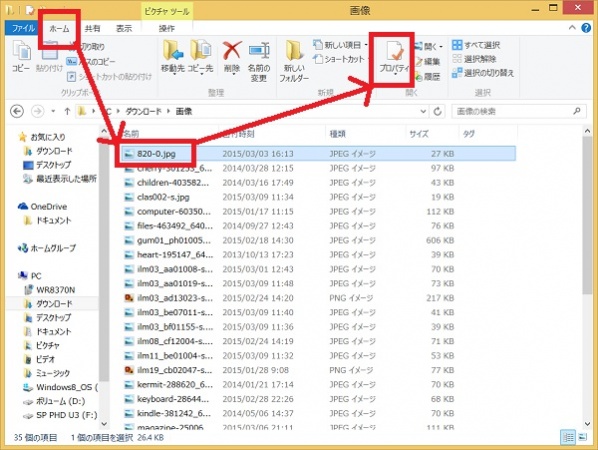This screenshot has height=450, width=598.
Task: Clear selection with 選択解除
Action: 474,59
